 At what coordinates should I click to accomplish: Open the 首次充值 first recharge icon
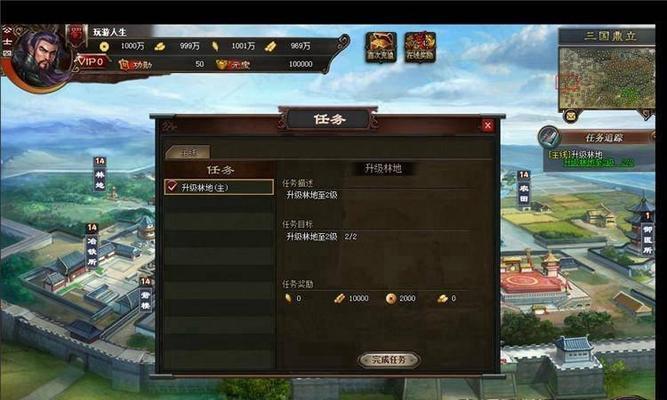[x=381, y=47]
